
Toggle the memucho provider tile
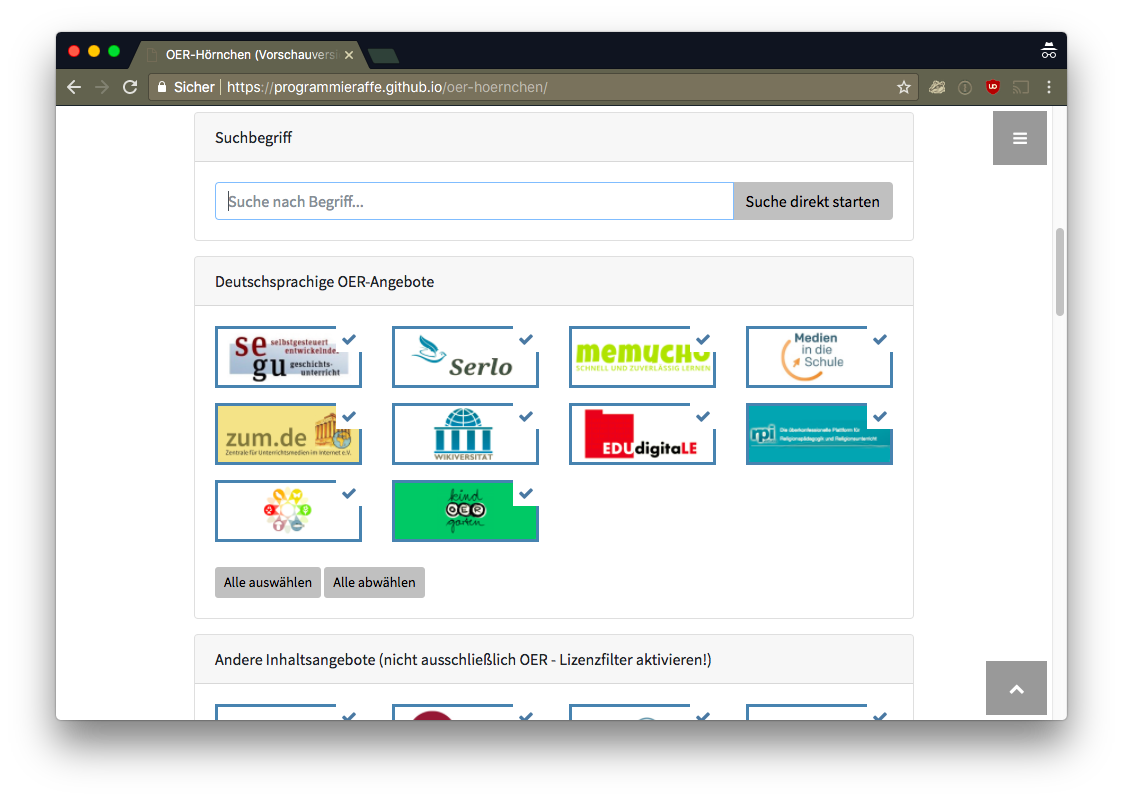click(x=642, y=357)
